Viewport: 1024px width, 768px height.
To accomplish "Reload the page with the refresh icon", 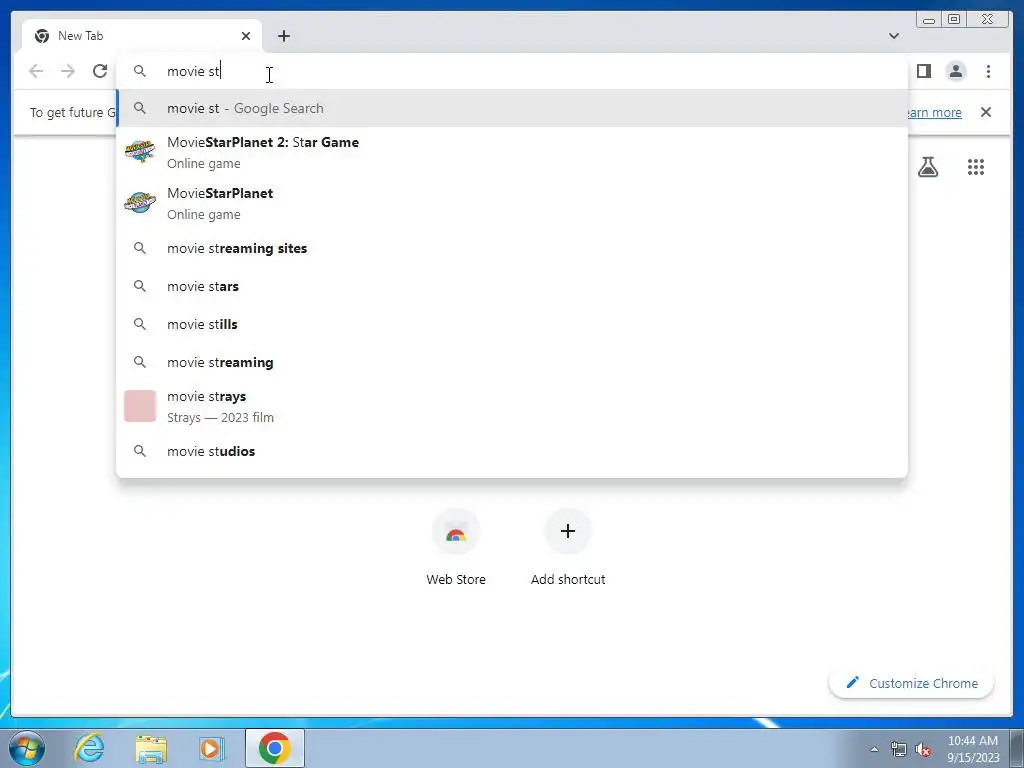I will [100, 71].
